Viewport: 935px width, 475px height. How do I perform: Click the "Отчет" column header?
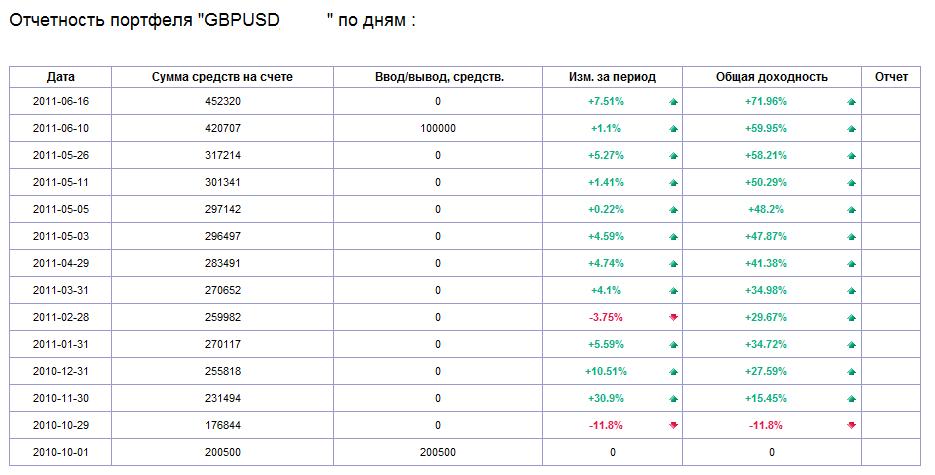(891, 77)
